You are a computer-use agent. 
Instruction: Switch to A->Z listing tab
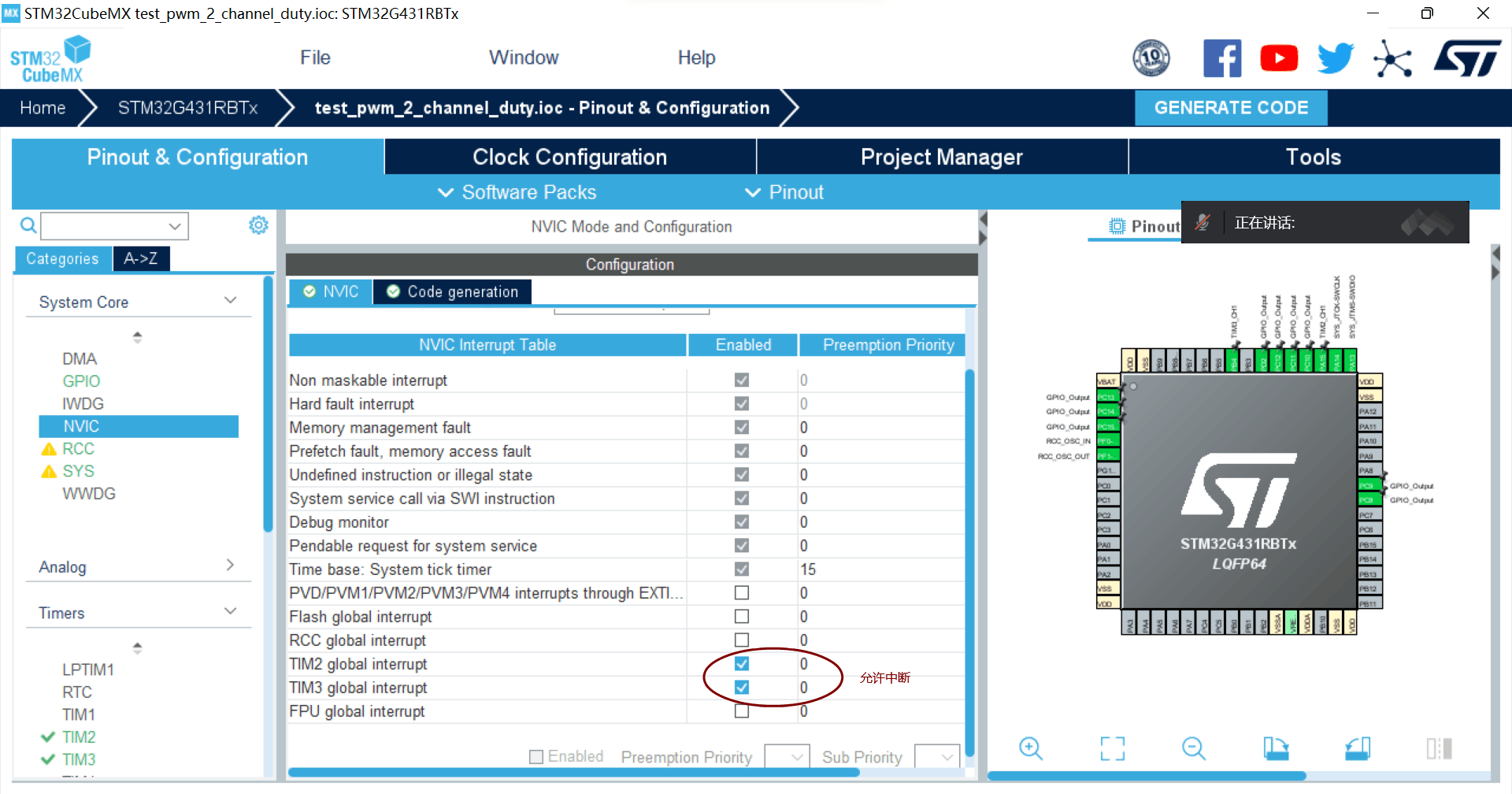140,258
